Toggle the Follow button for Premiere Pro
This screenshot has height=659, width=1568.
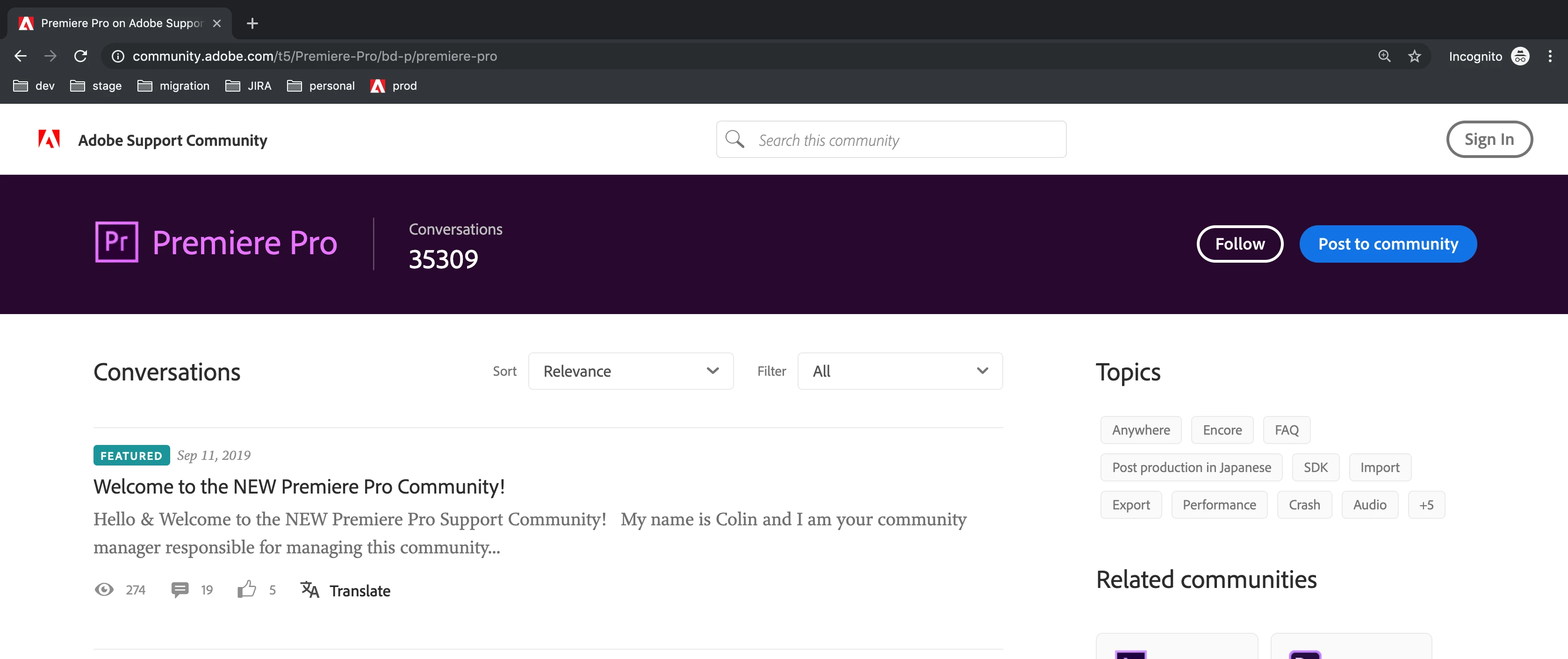(x=1239, y=244)
